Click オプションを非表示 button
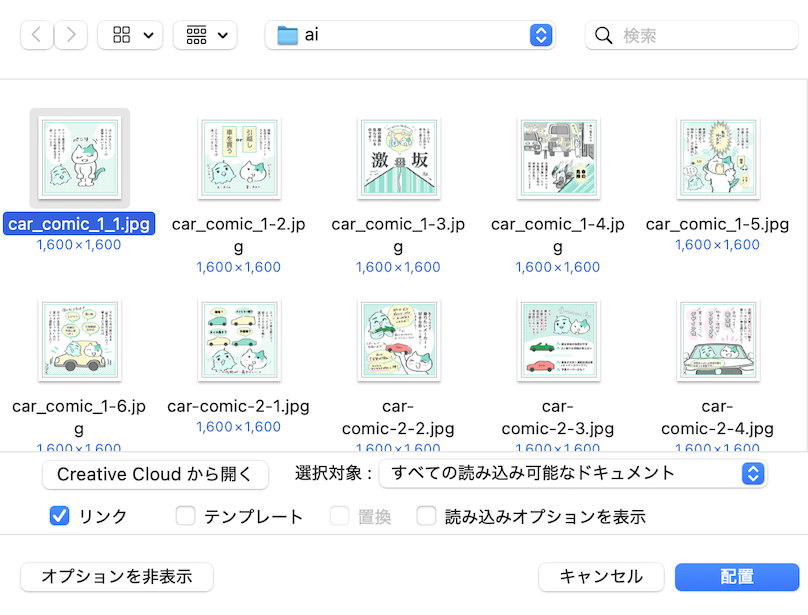This screenshot has height=615, width=808. pyautogui.click(x=117, y=576)
